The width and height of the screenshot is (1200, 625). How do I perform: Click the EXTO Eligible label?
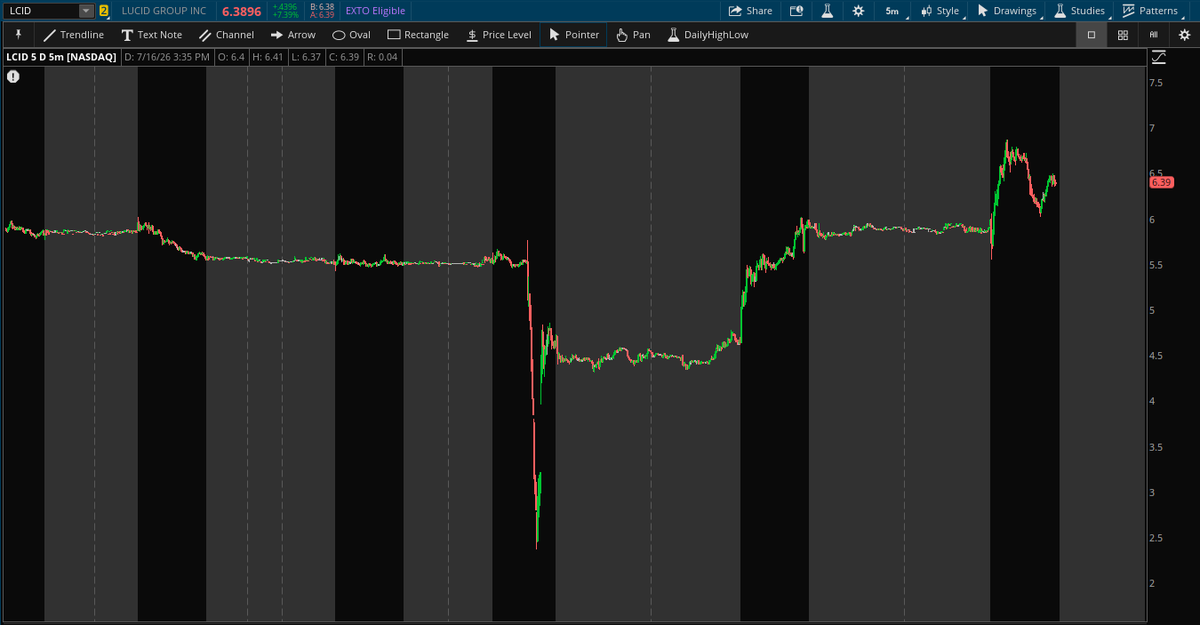click(x=375, y=11)
